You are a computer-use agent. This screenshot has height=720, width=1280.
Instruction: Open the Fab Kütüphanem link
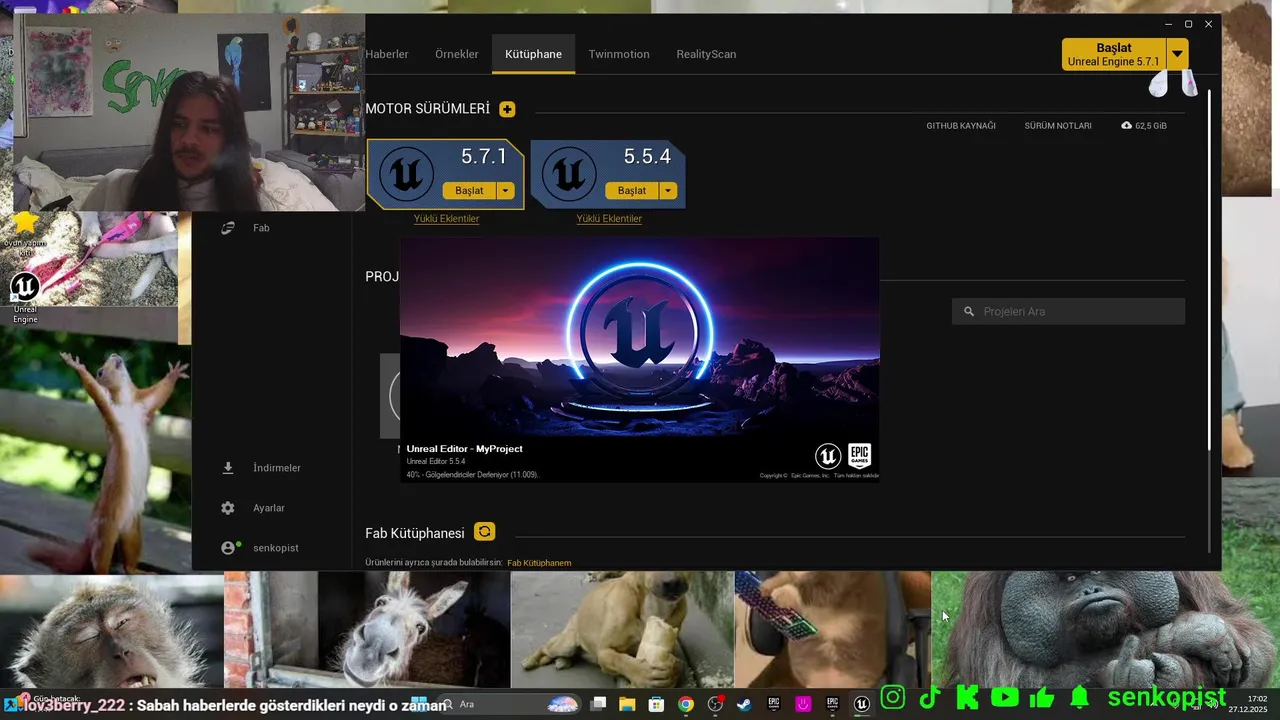(x=539, y=563)
